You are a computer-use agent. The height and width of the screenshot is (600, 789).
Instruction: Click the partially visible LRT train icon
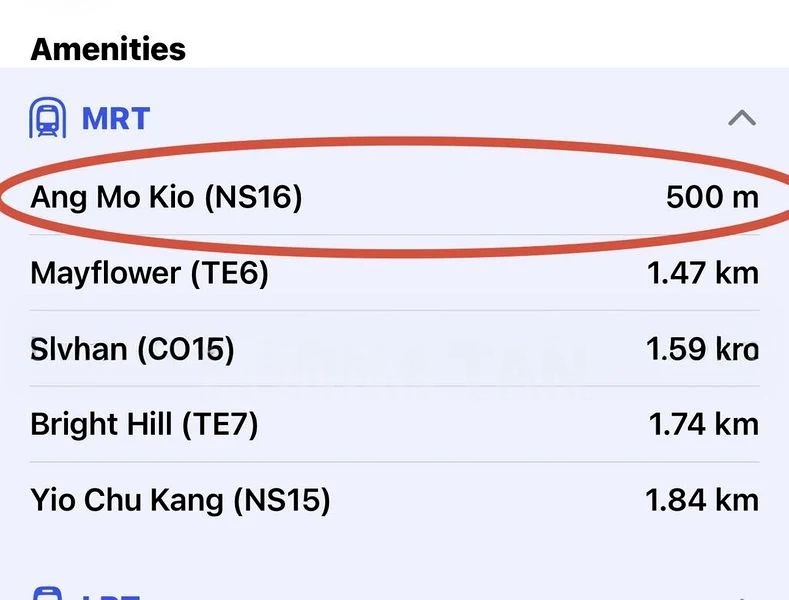click(48, 594)
